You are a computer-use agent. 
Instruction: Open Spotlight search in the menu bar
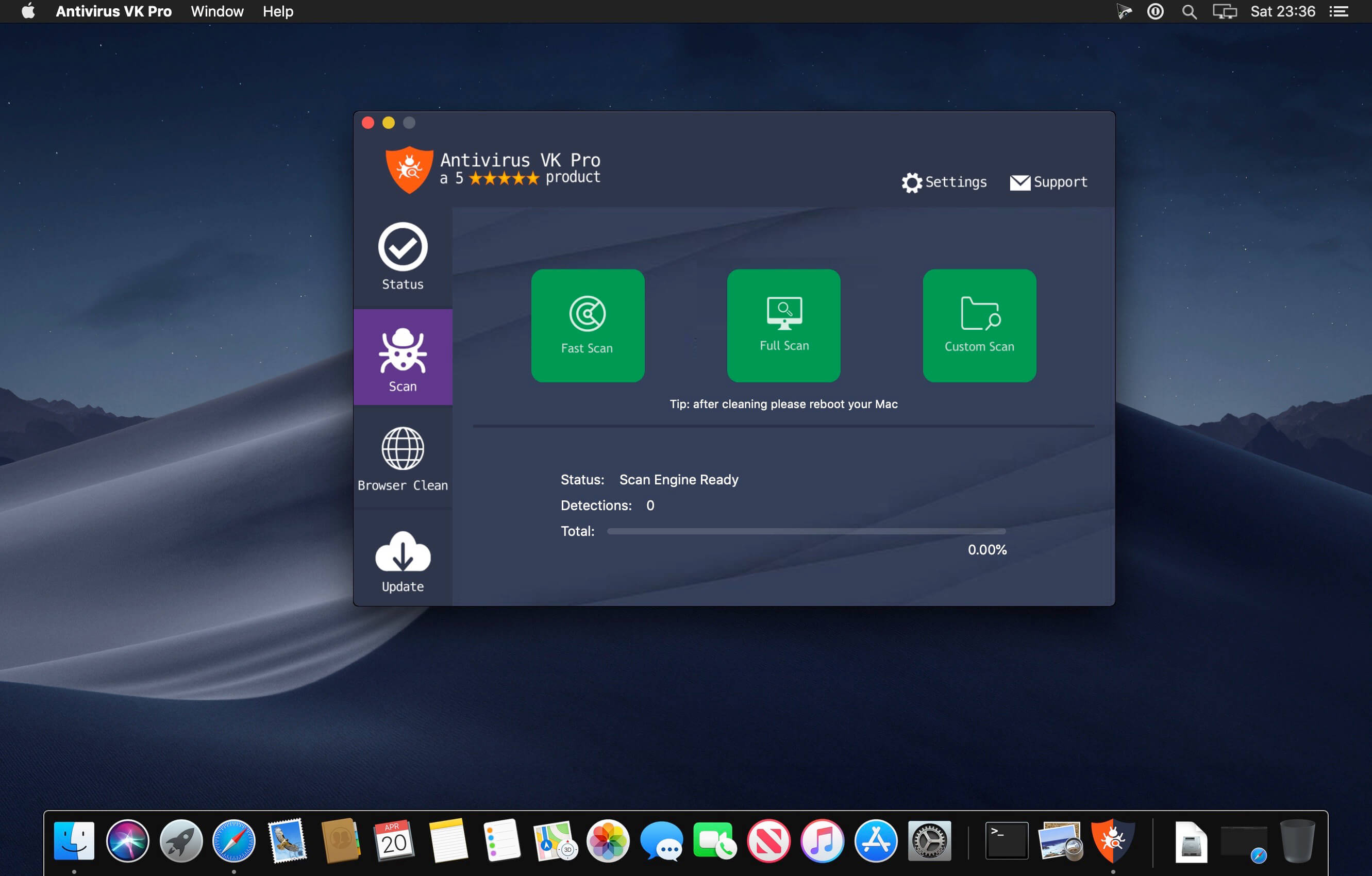[x=1189, y=11]
